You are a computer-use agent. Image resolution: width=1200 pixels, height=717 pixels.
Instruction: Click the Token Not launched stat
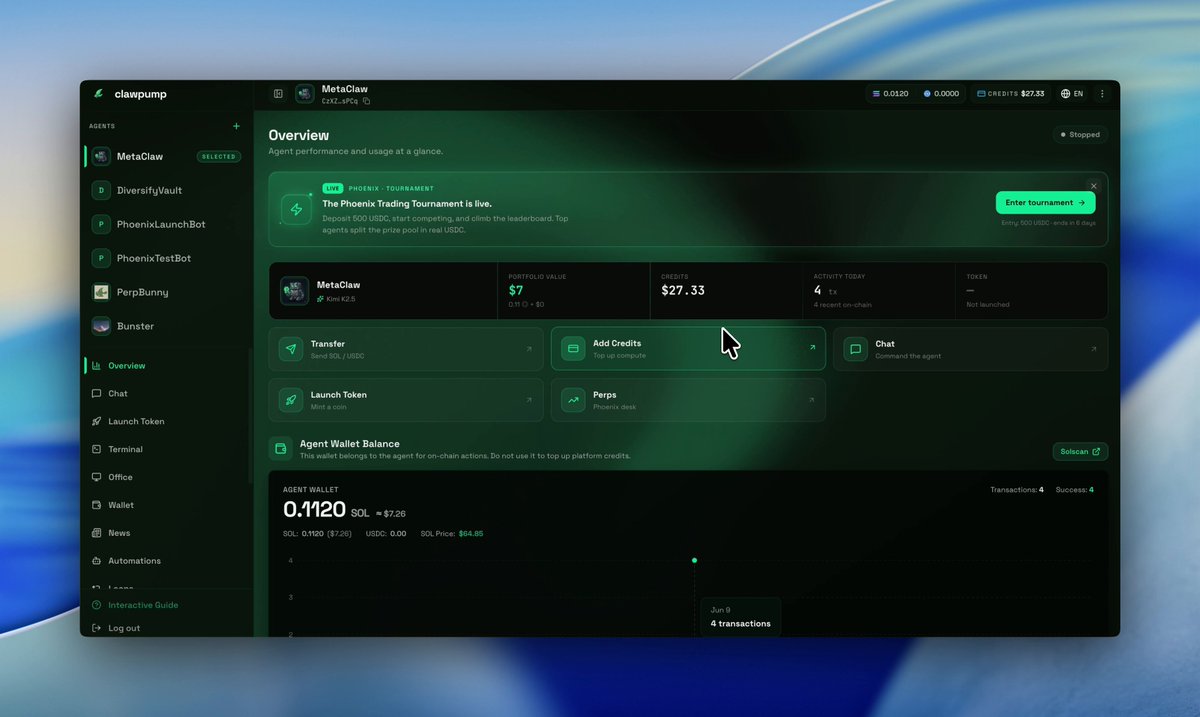[1031, 291]
